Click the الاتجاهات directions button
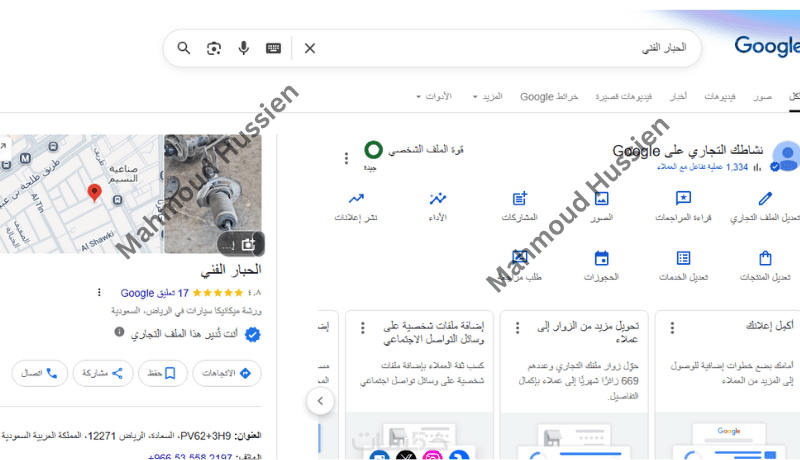The image size is (800, 460). pyautogui.click(x=227, y=373)
